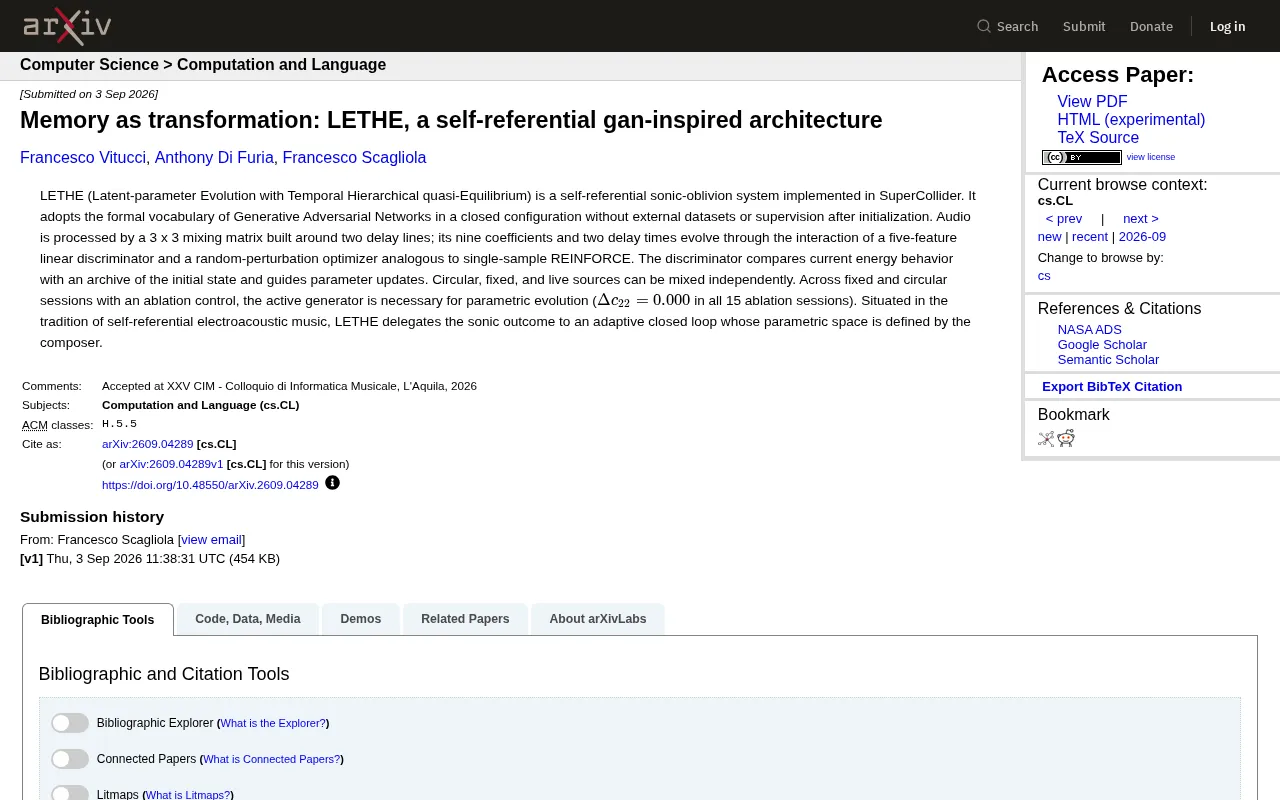Open the 2026-09 browse link

(1142, 237)
